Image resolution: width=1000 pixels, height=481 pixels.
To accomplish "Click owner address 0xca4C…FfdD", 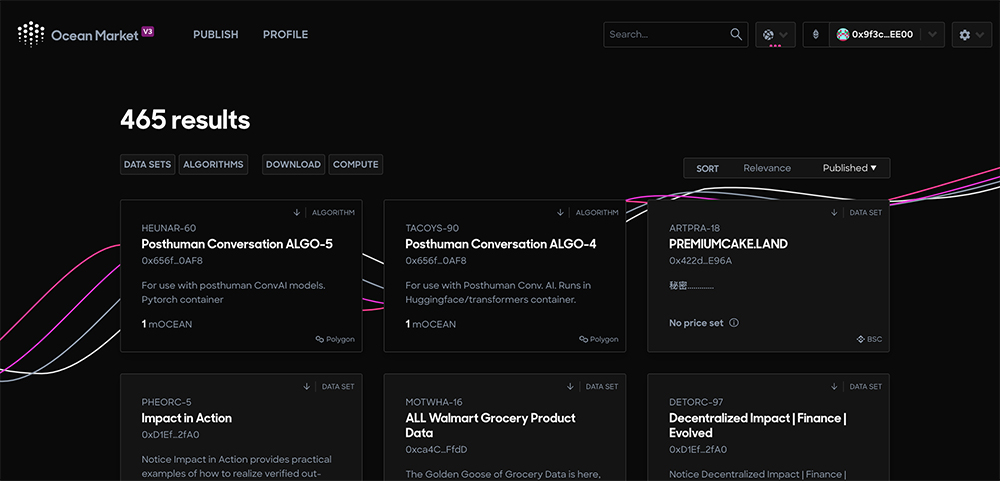I will 436,449.
